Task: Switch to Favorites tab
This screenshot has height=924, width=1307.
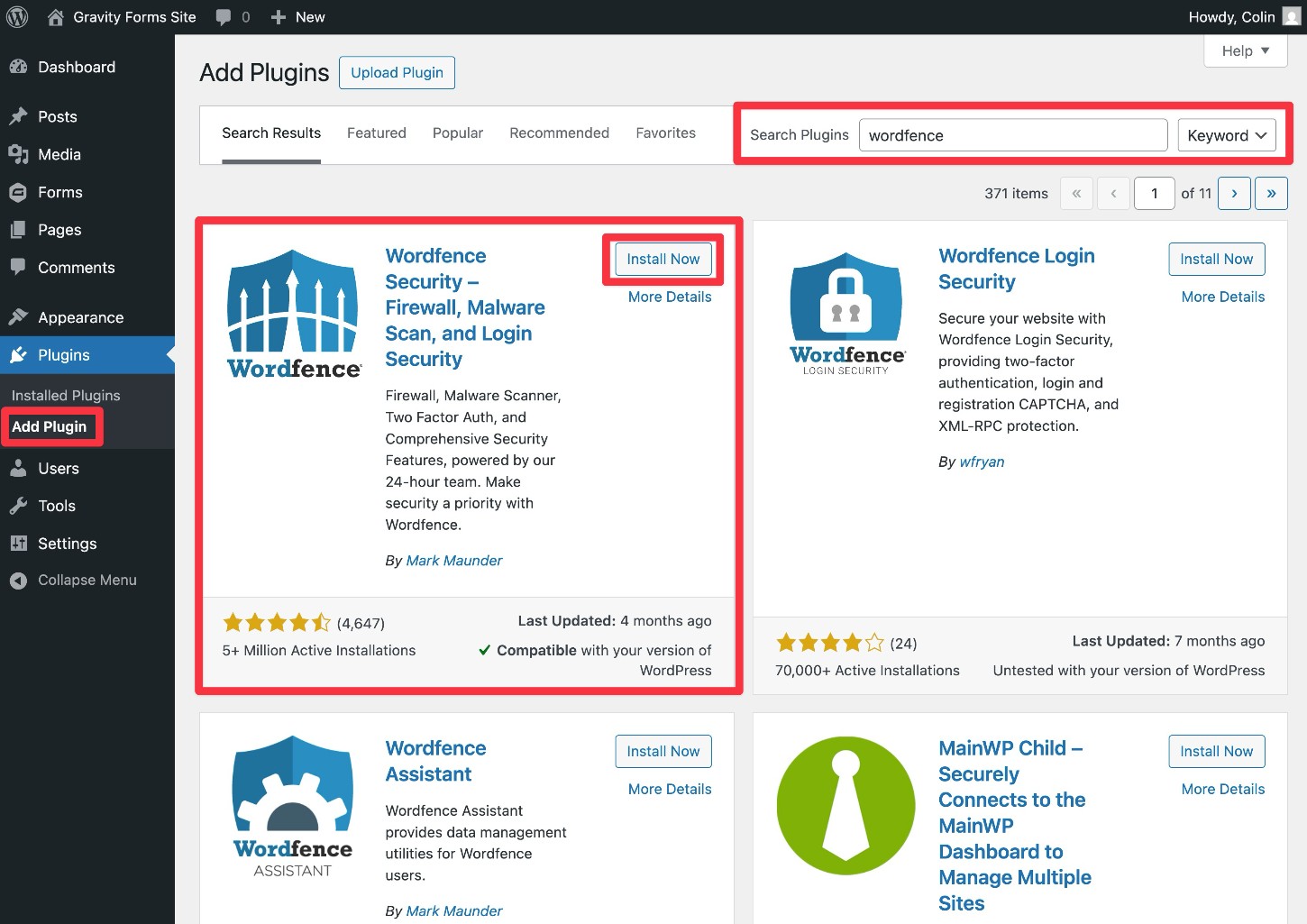Action: tap(666, 133)
